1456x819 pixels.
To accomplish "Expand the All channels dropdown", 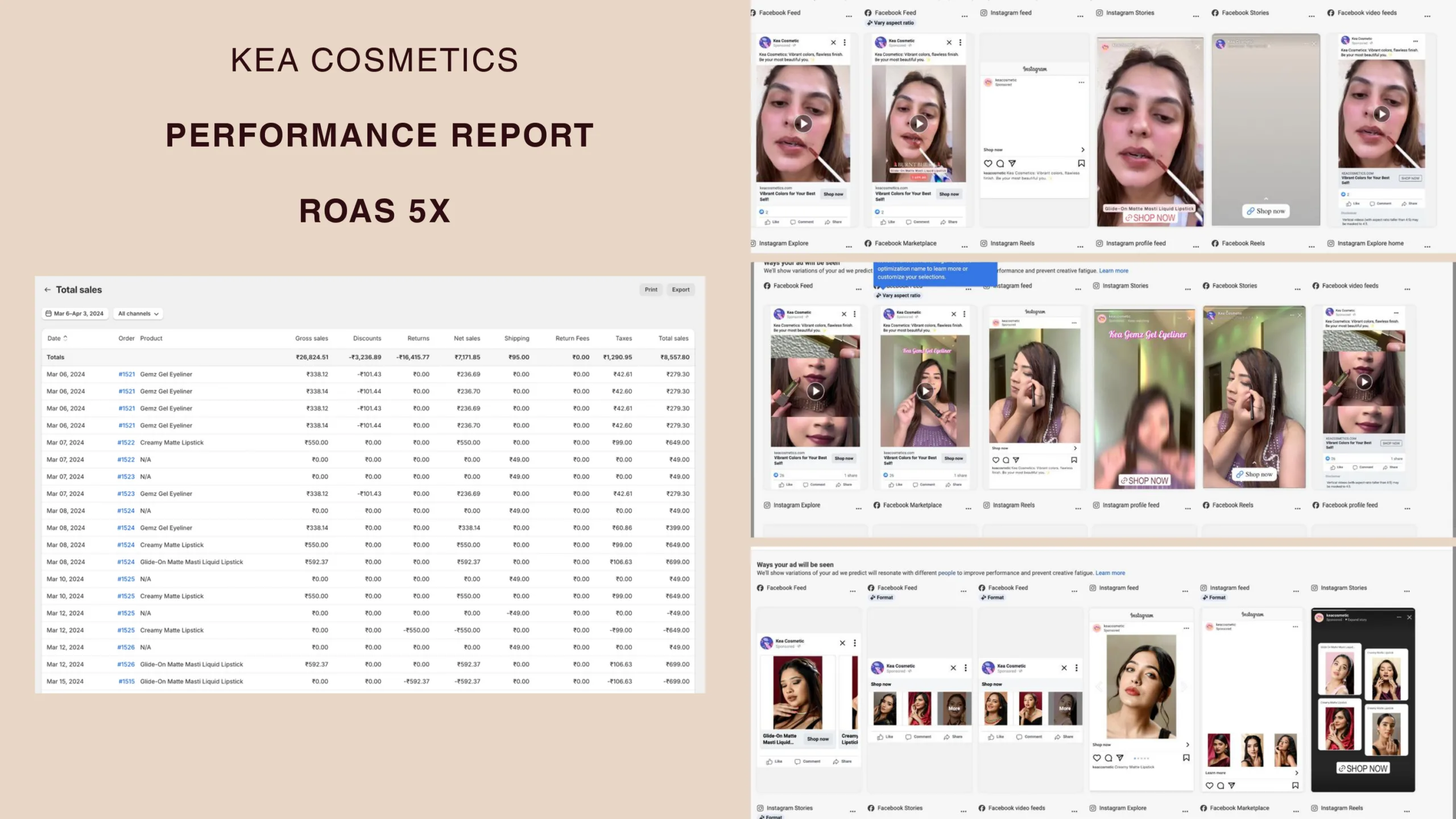I will coord(138,313).
